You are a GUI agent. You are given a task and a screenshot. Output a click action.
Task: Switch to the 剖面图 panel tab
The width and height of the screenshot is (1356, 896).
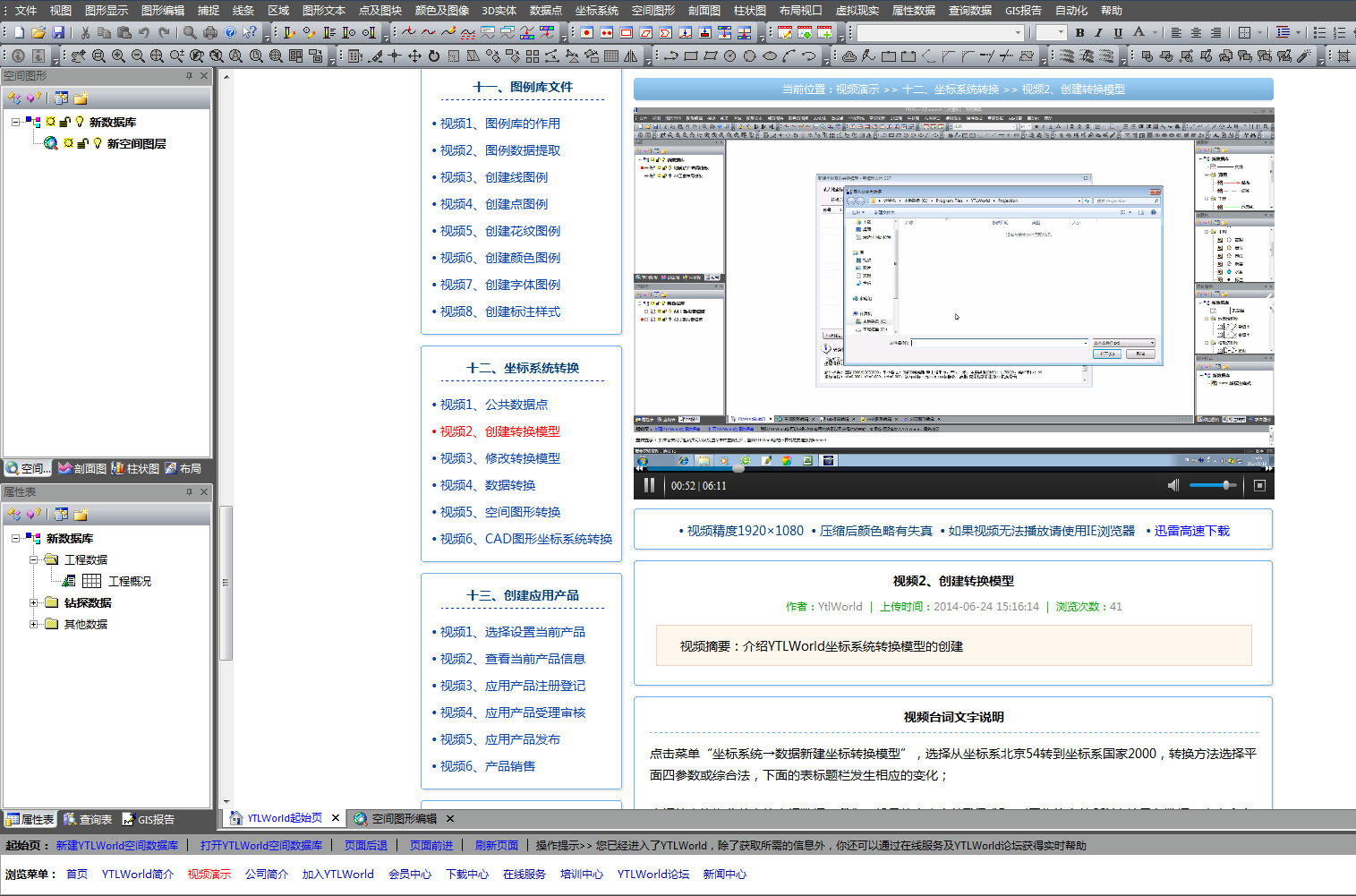coord(82,468)
